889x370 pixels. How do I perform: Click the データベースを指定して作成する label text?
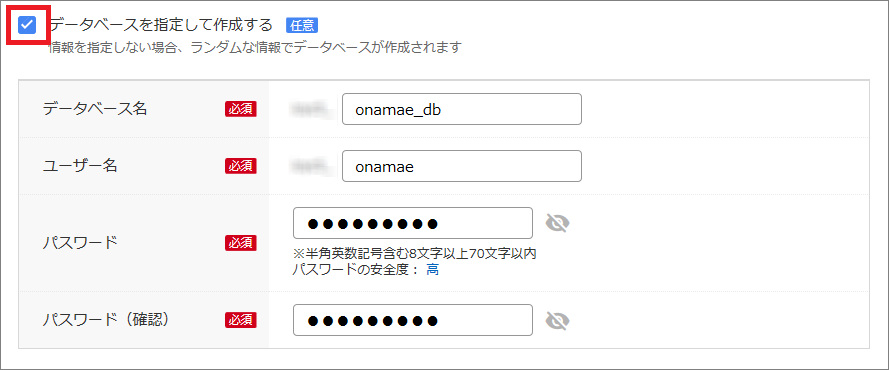(x=162, y=25)
